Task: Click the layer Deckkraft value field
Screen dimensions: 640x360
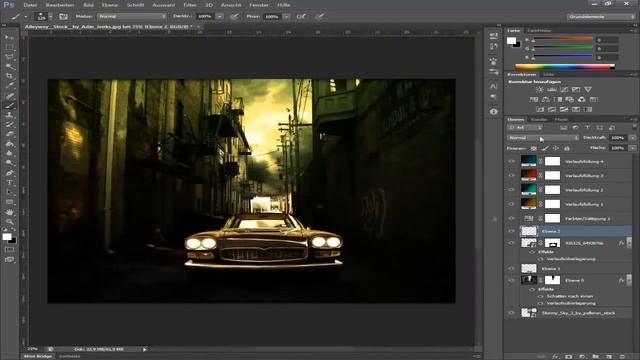Action: 618,138
